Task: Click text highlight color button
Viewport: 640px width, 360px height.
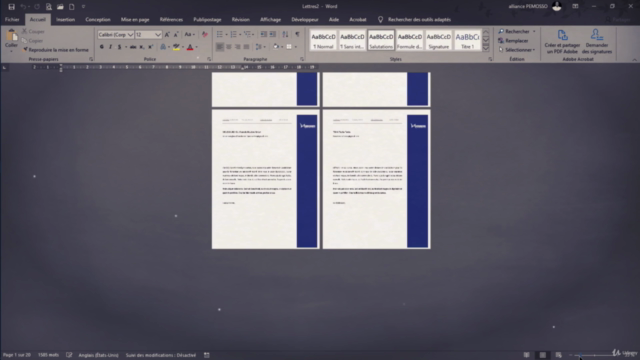Action: tap(176, 47)
